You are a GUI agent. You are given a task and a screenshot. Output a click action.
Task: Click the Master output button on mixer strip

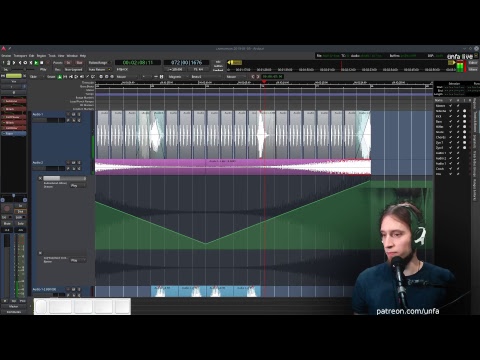[13, 306]
